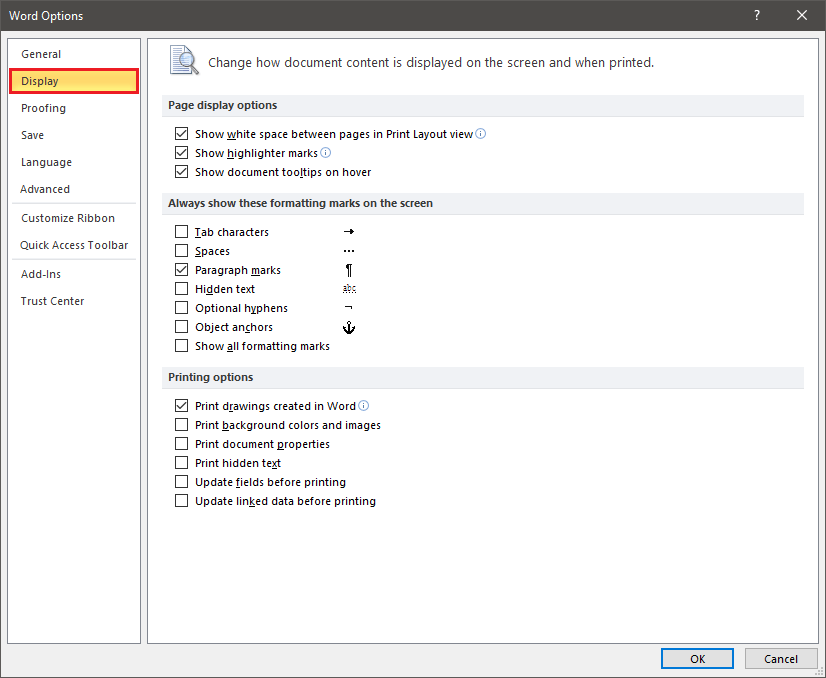Viewport: 826px width, 678px height.
Task: Switch to the Advanced options category
Action: pos(45,189)
